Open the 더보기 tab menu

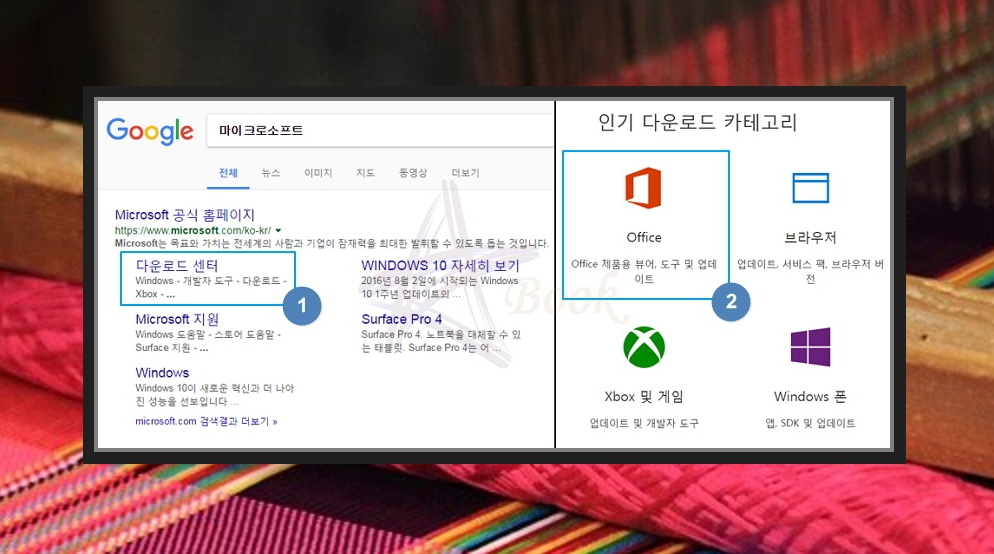(465, 173)
